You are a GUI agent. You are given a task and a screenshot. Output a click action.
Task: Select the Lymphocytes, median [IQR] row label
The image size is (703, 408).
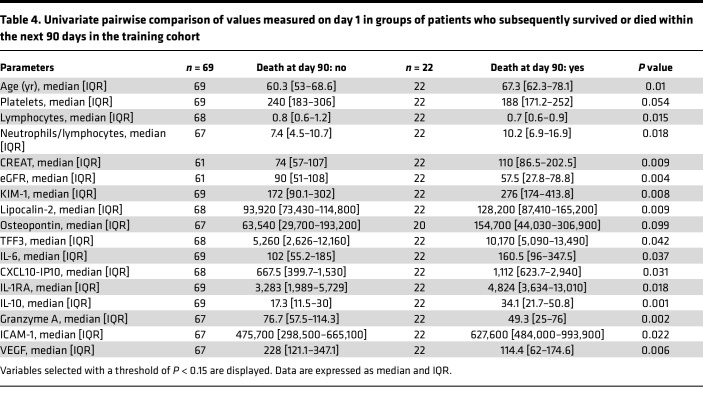coord(67,117)
